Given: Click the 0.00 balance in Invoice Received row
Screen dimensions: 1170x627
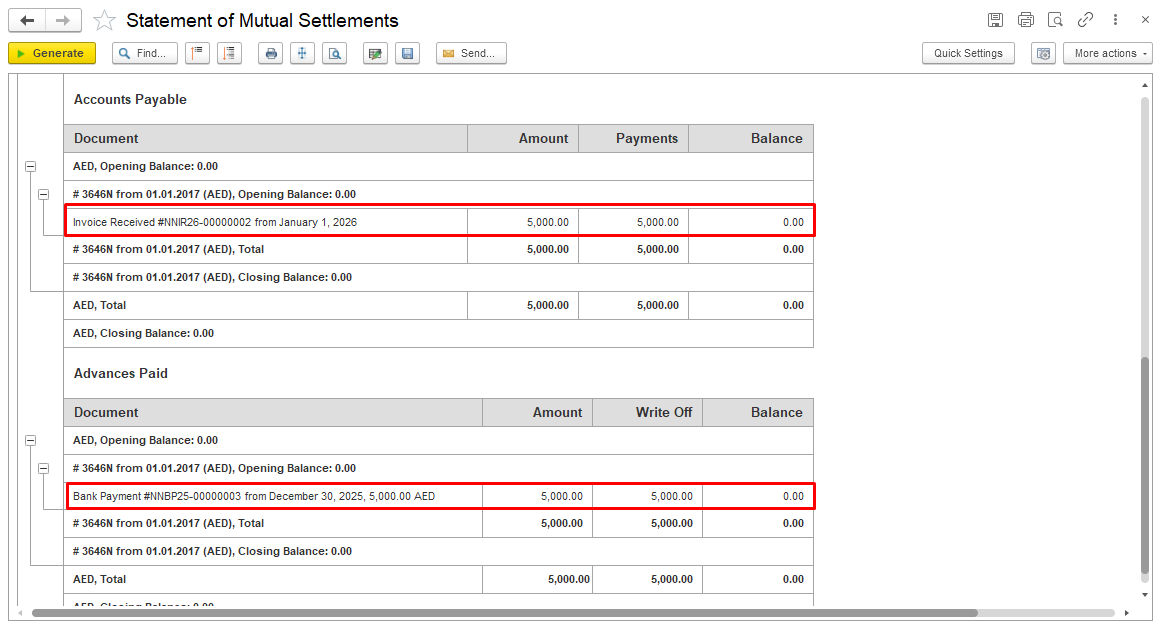Looking at the screenshot, I should [793, 222].
